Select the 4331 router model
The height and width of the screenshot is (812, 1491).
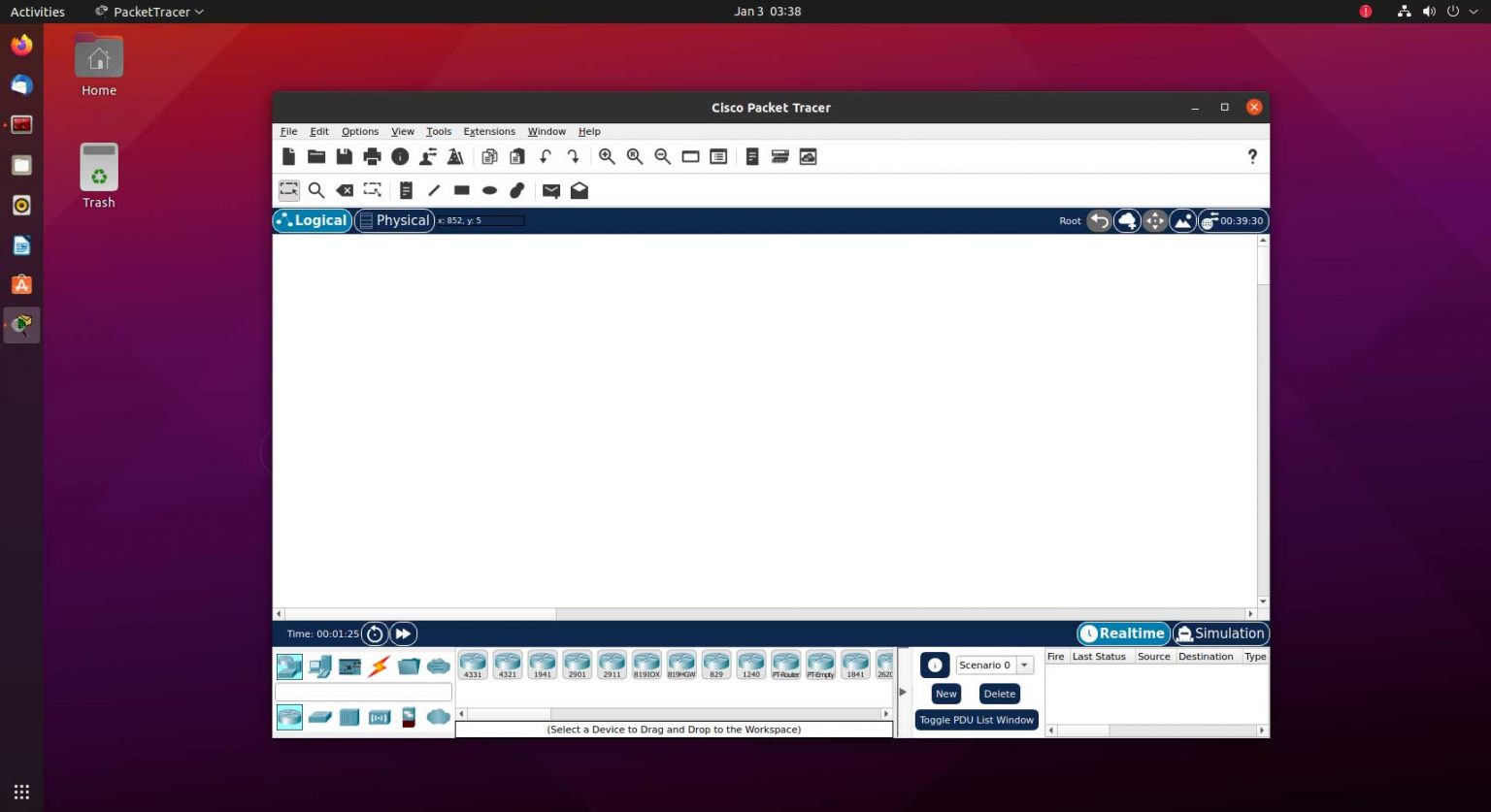point(473,665)
